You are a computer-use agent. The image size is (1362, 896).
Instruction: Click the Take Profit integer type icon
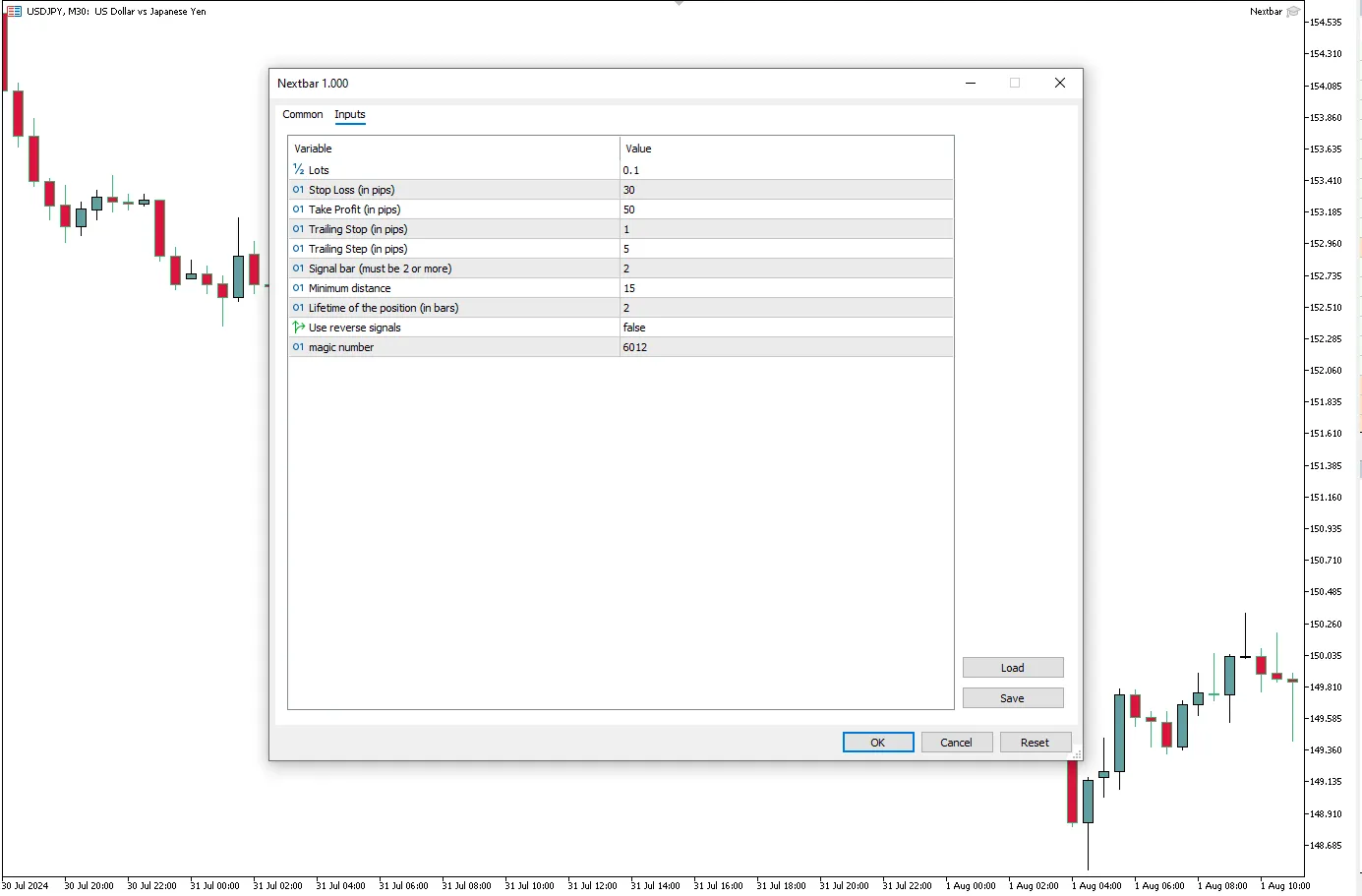(x=298, y=209)
